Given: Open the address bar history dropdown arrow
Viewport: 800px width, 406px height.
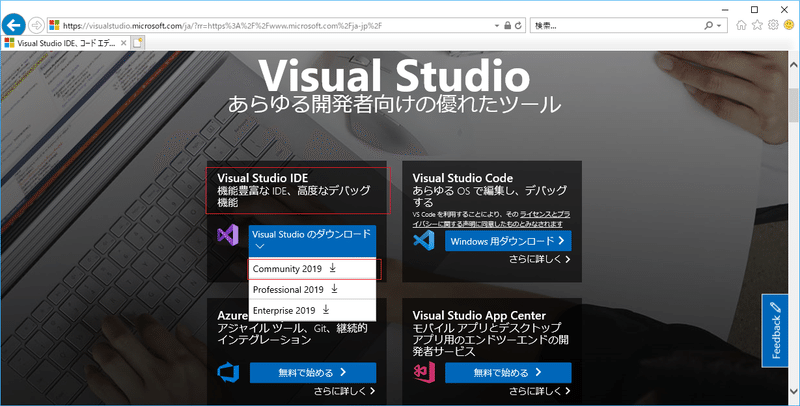Looking at the screenshot, I should [x=497, y=26].
